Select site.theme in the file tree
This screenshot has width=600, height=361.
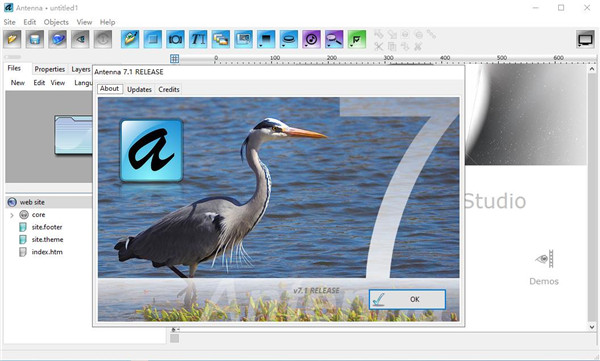(47, 240)
